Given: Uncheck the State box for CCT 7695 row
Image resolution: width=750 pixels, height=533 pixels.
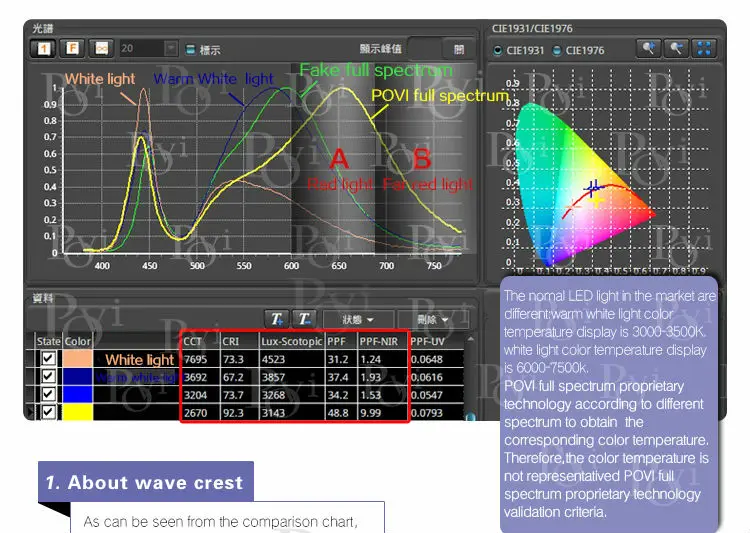Looking at the screenshot, I should coord(48,358).
